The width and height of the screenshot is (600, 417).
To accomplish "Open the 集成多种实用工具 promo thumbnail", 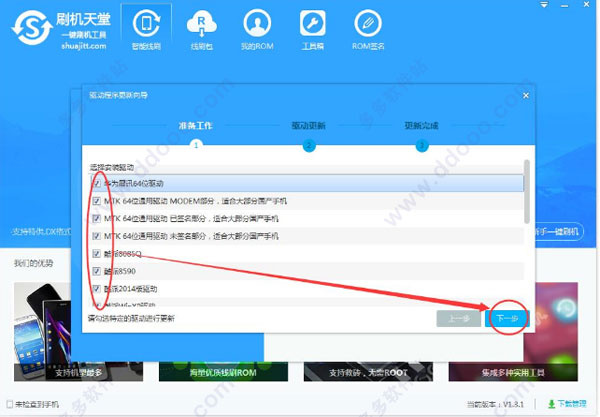I will pos(513,332).
